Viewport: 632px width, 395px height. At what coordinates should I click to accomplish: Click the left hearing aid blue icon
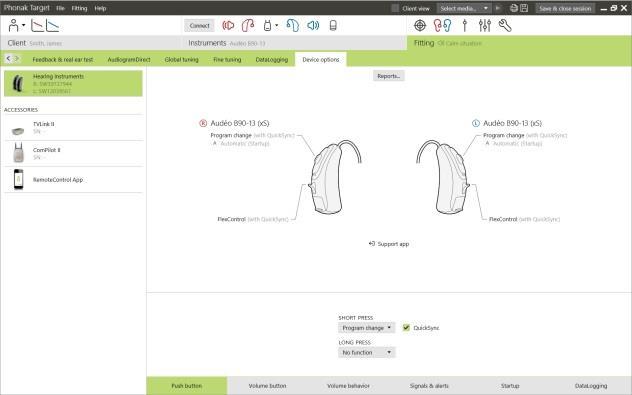point(293,25)
